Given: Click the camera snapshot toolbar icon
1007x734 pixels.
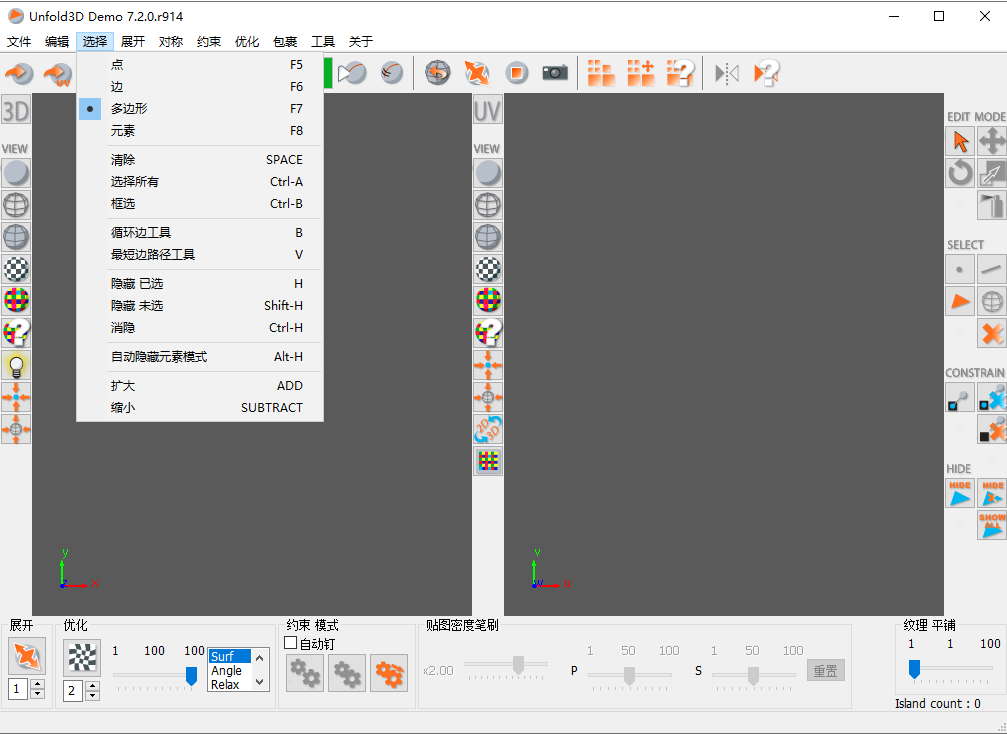Looking at the screenshot, I should coord(555,73).
